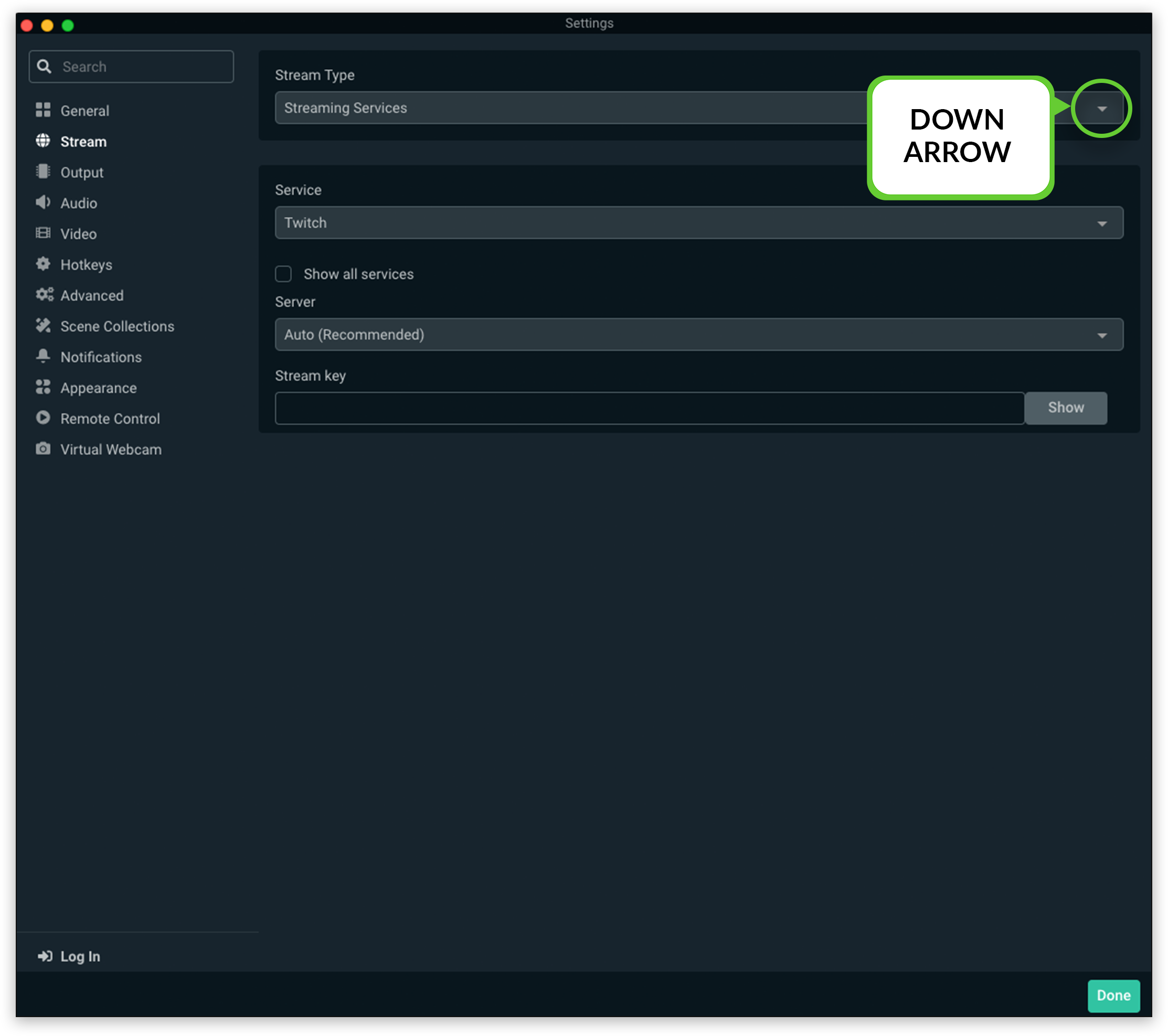
Task: Open Notifications settings
Action: (101, 358)
